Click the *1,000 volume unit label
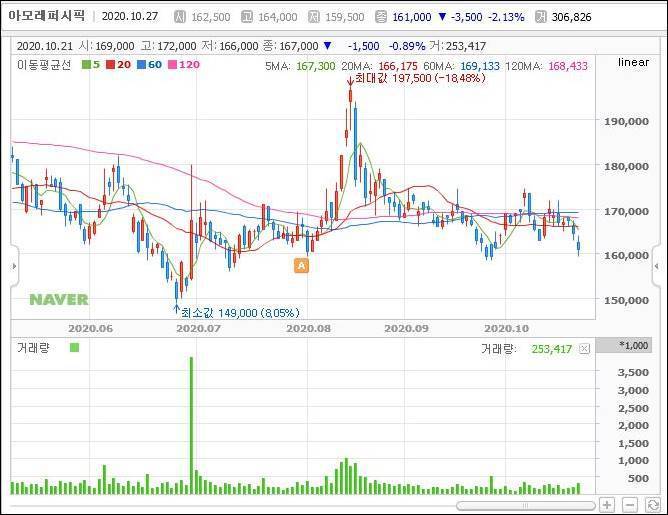This screenshot has width=668, height=515. (633, 345)
